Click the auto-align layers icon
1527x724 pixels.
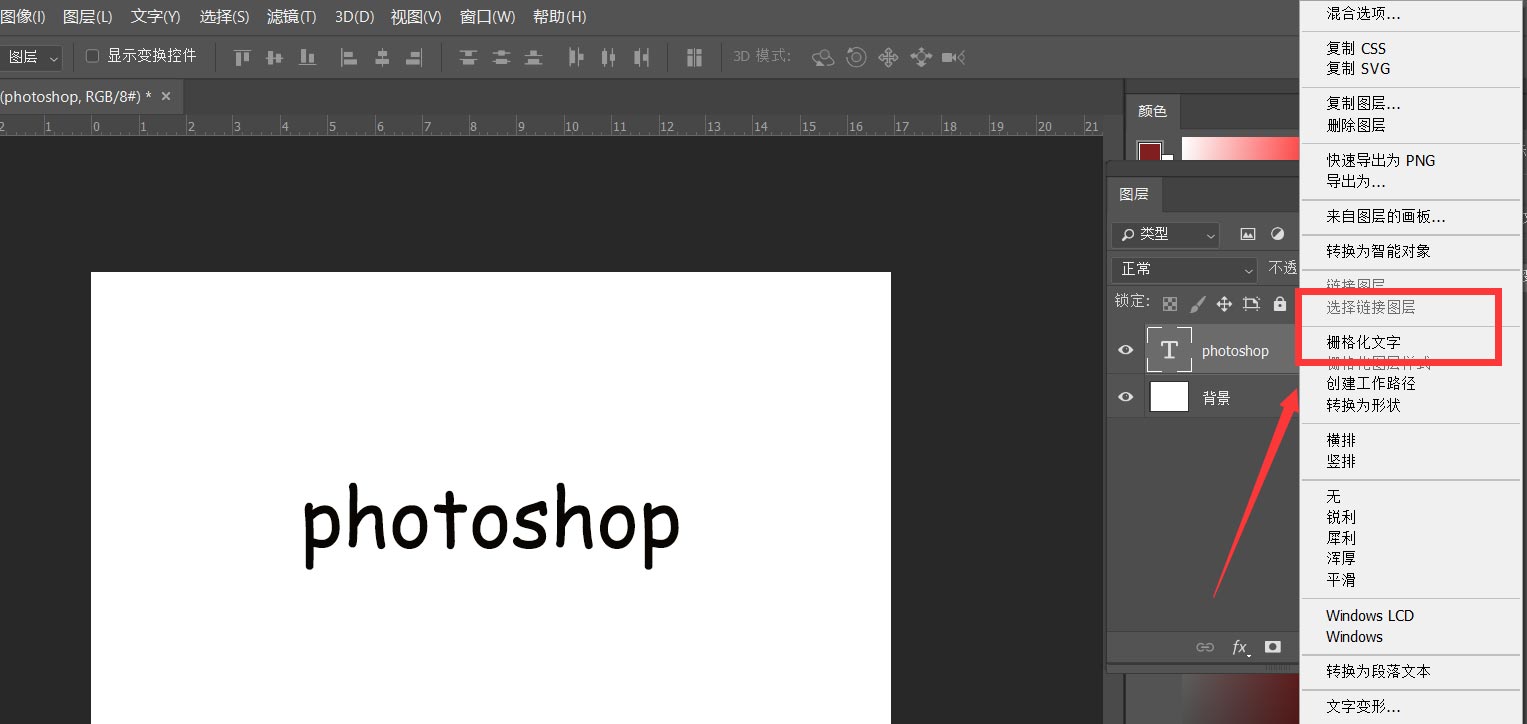(694, 58)
